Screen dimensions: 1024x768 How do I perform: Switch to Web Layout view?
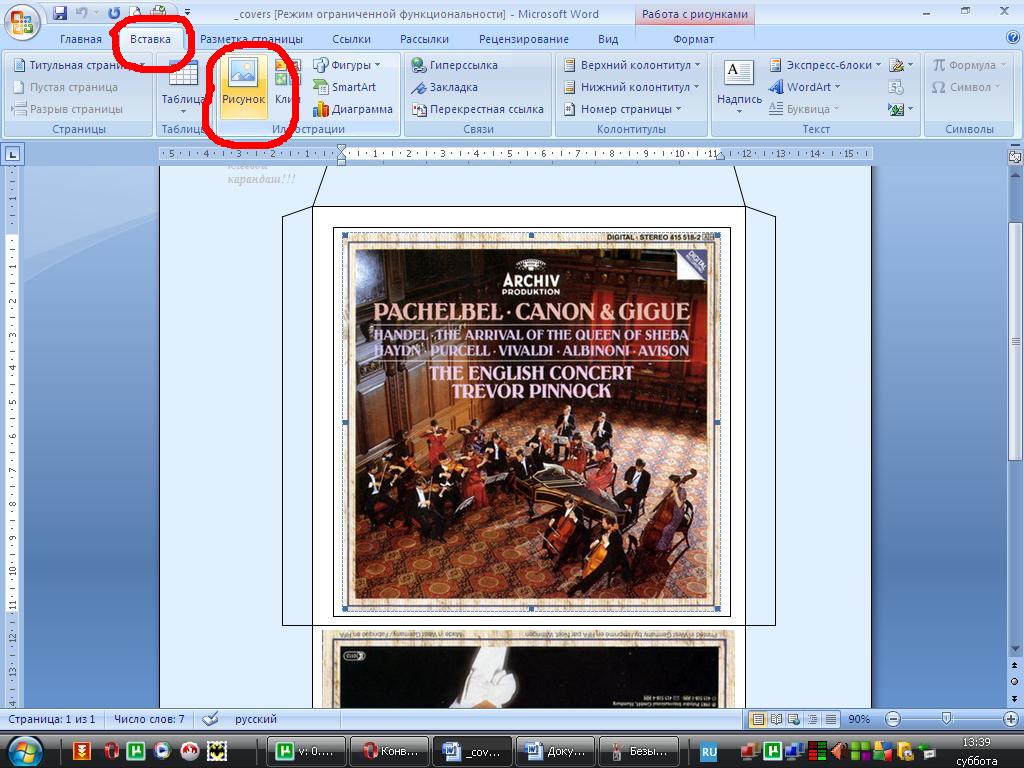[x=794, y=720]
